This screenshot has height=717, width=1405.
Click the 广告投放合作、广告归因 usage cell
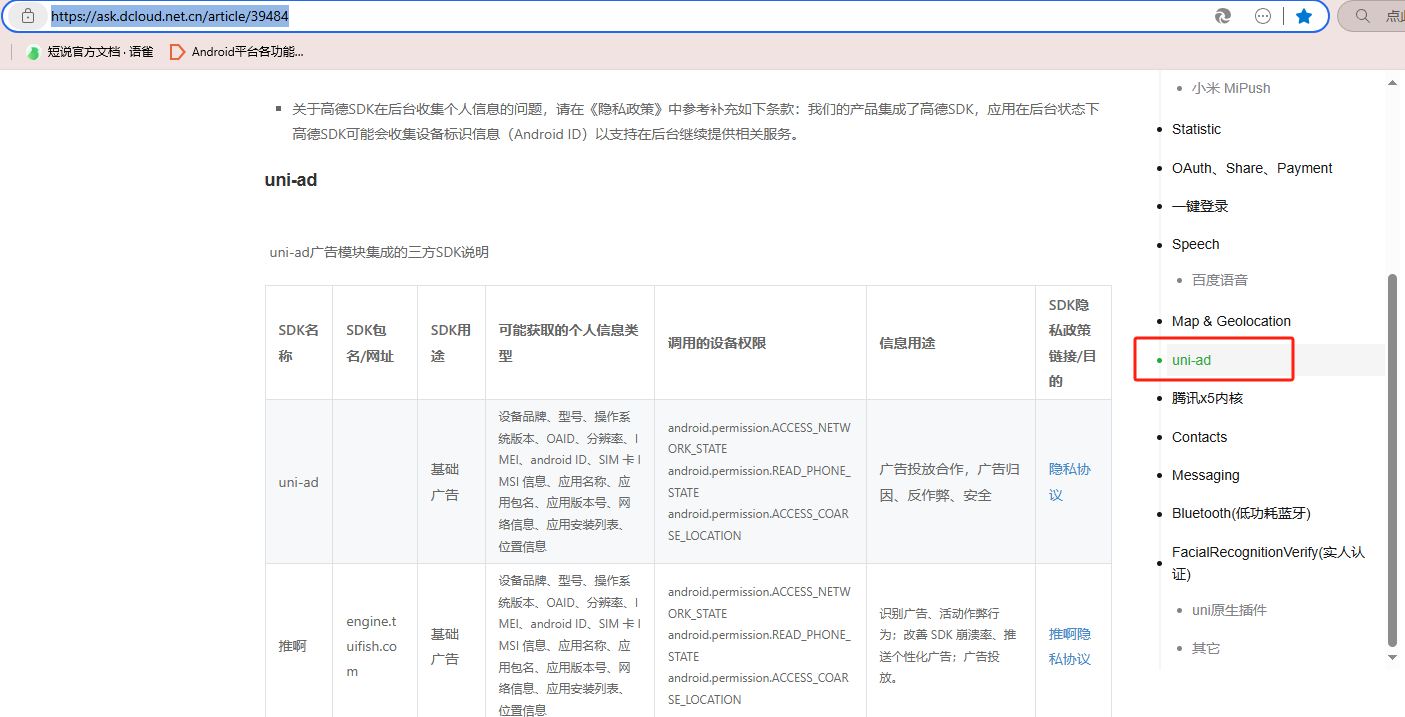click(x=950, y=482)
